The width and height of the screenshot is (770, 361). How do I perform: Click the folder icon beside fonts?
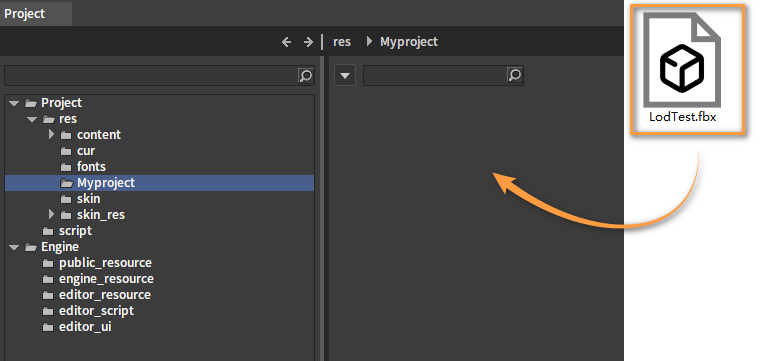[66, 167]
